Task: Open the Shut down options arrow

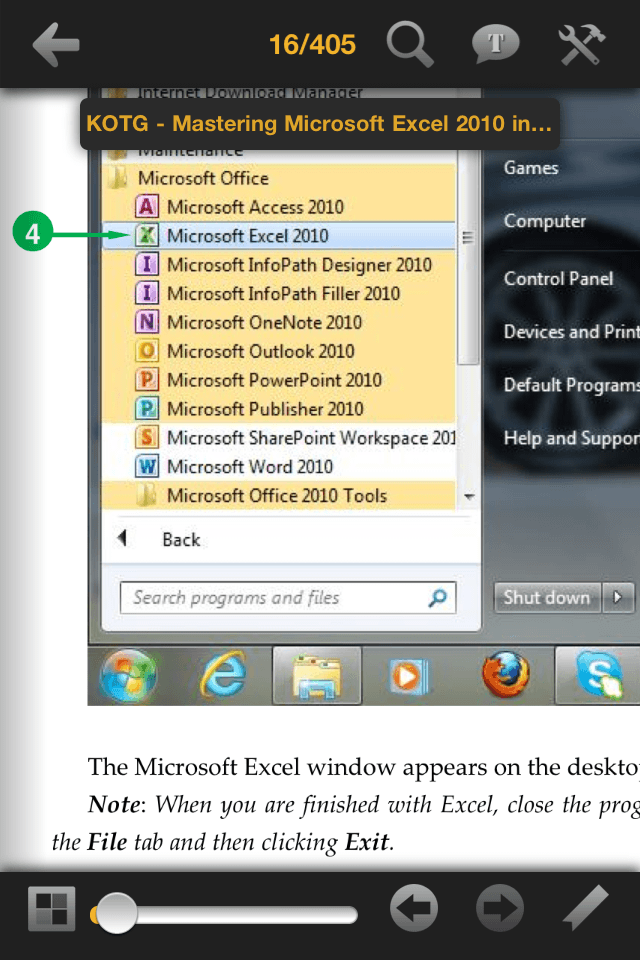Action: coord(617,598)
